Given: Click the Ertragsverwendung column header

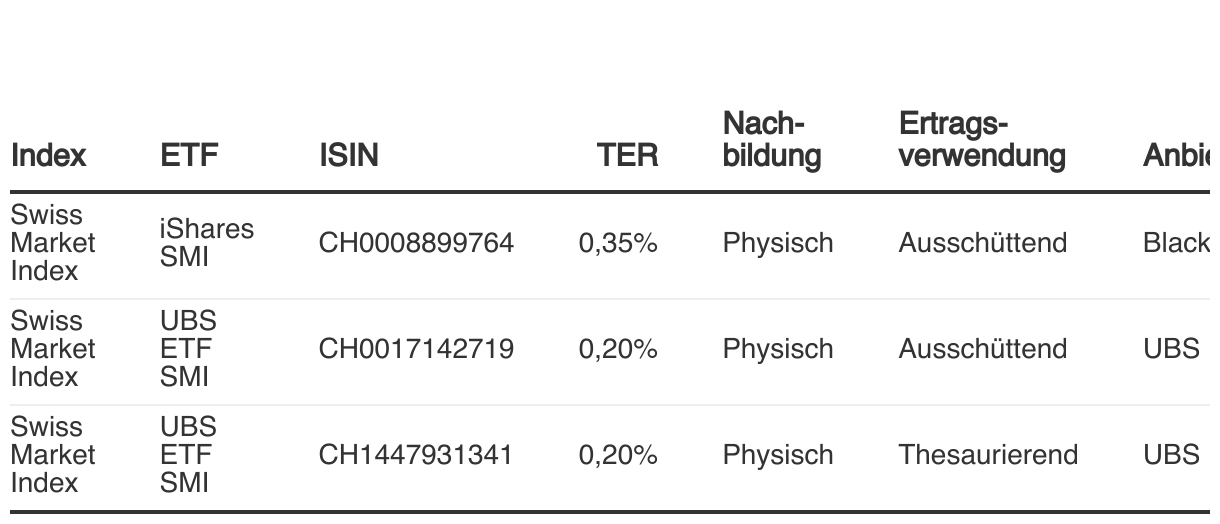Looking at the screenshot, I should (x=982, y=140).
